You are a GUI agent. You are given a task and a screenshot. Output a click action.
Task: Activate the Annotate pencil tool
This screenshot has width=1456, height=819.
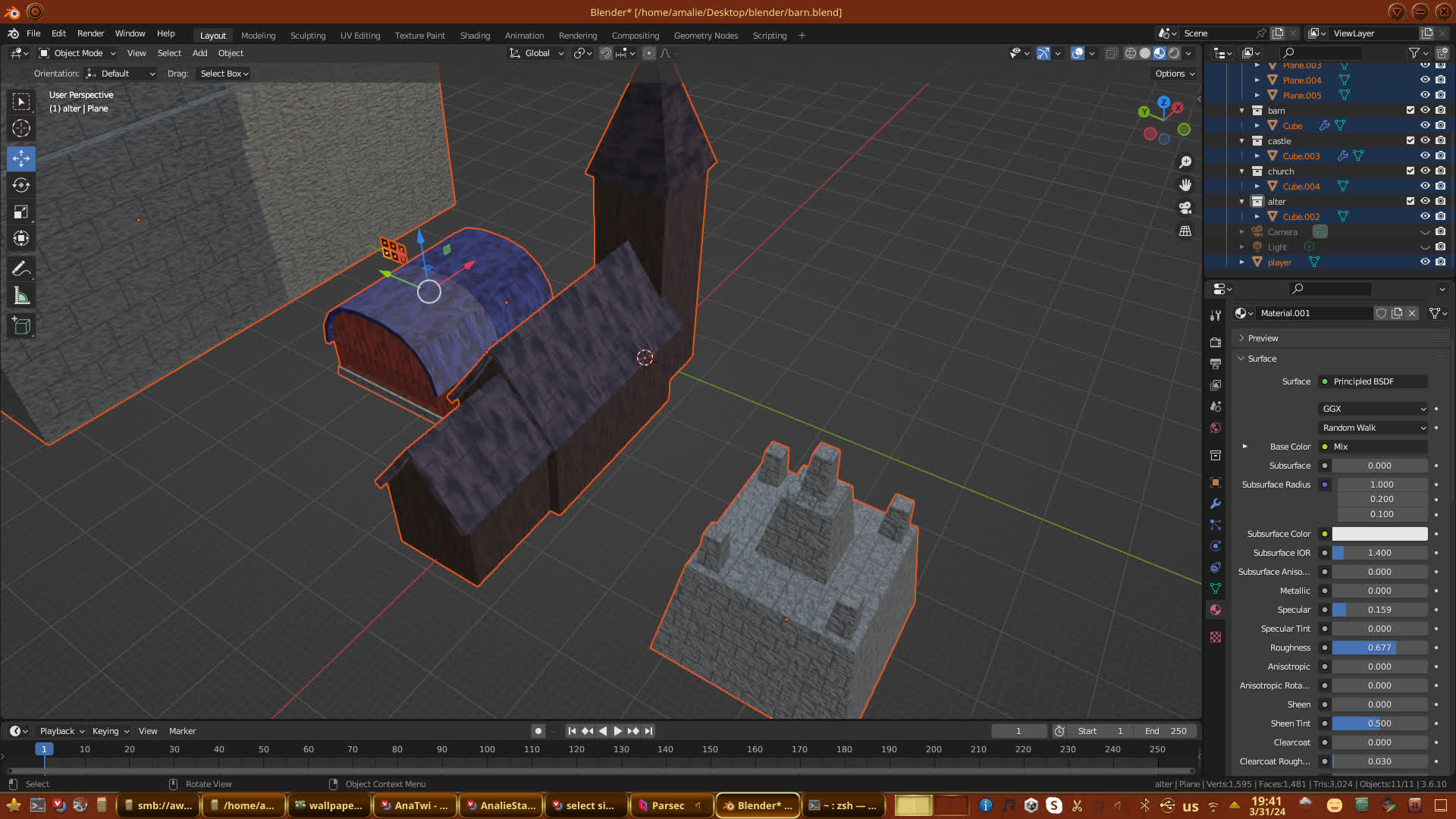point(21,268)
